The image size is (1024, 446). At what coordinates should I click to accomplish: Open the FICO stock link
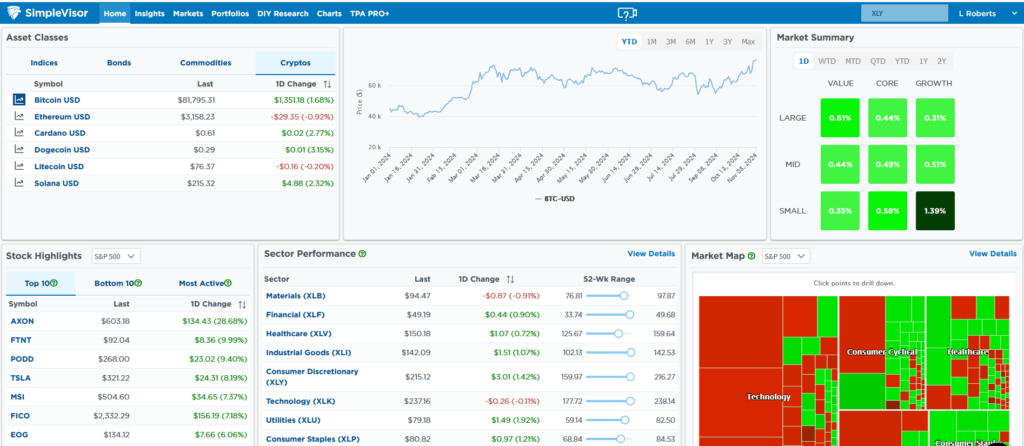coord(20,415)
